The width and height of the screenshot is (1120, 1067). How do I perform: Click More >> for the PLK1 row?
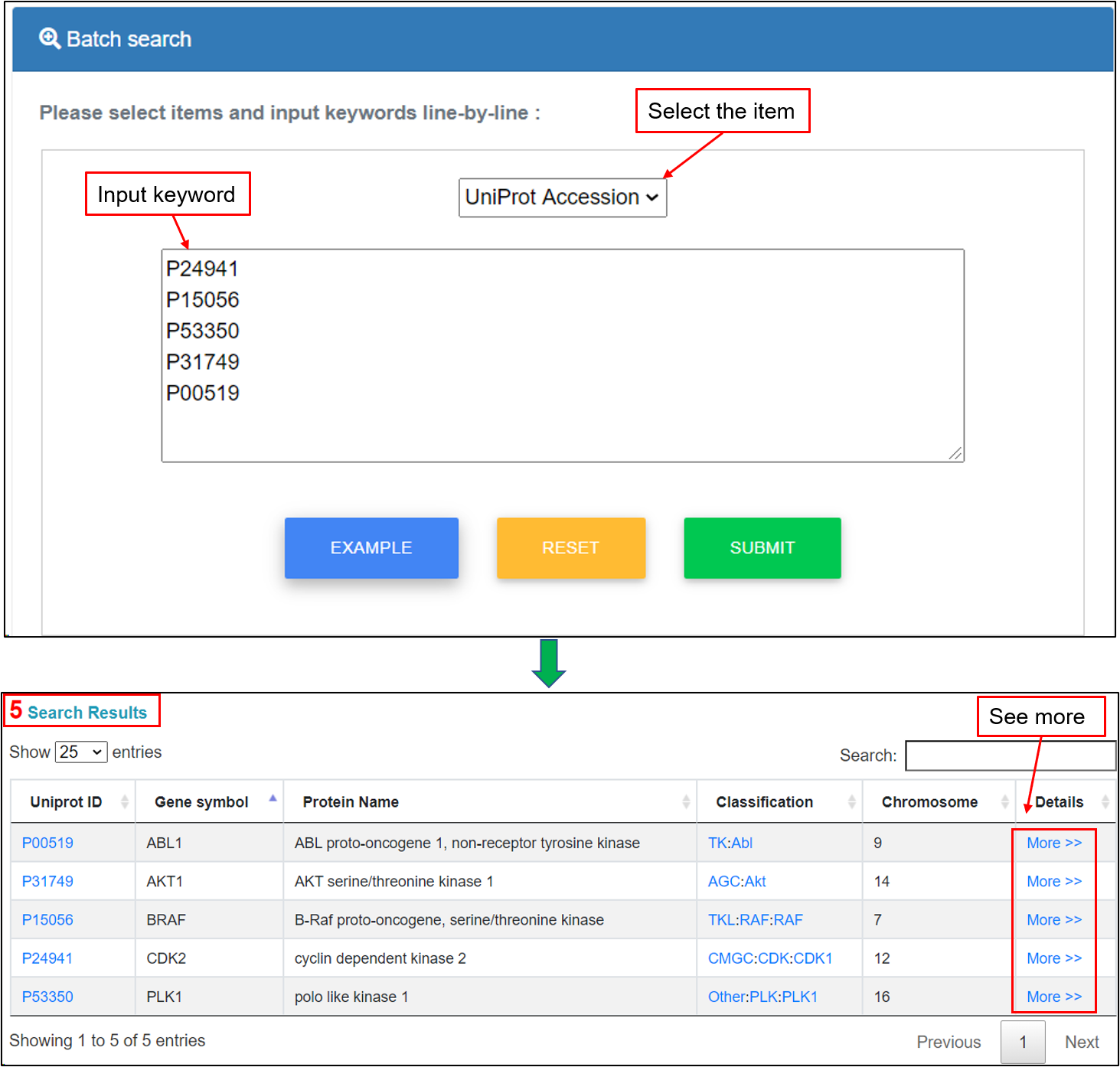[x=1053, y=997]
